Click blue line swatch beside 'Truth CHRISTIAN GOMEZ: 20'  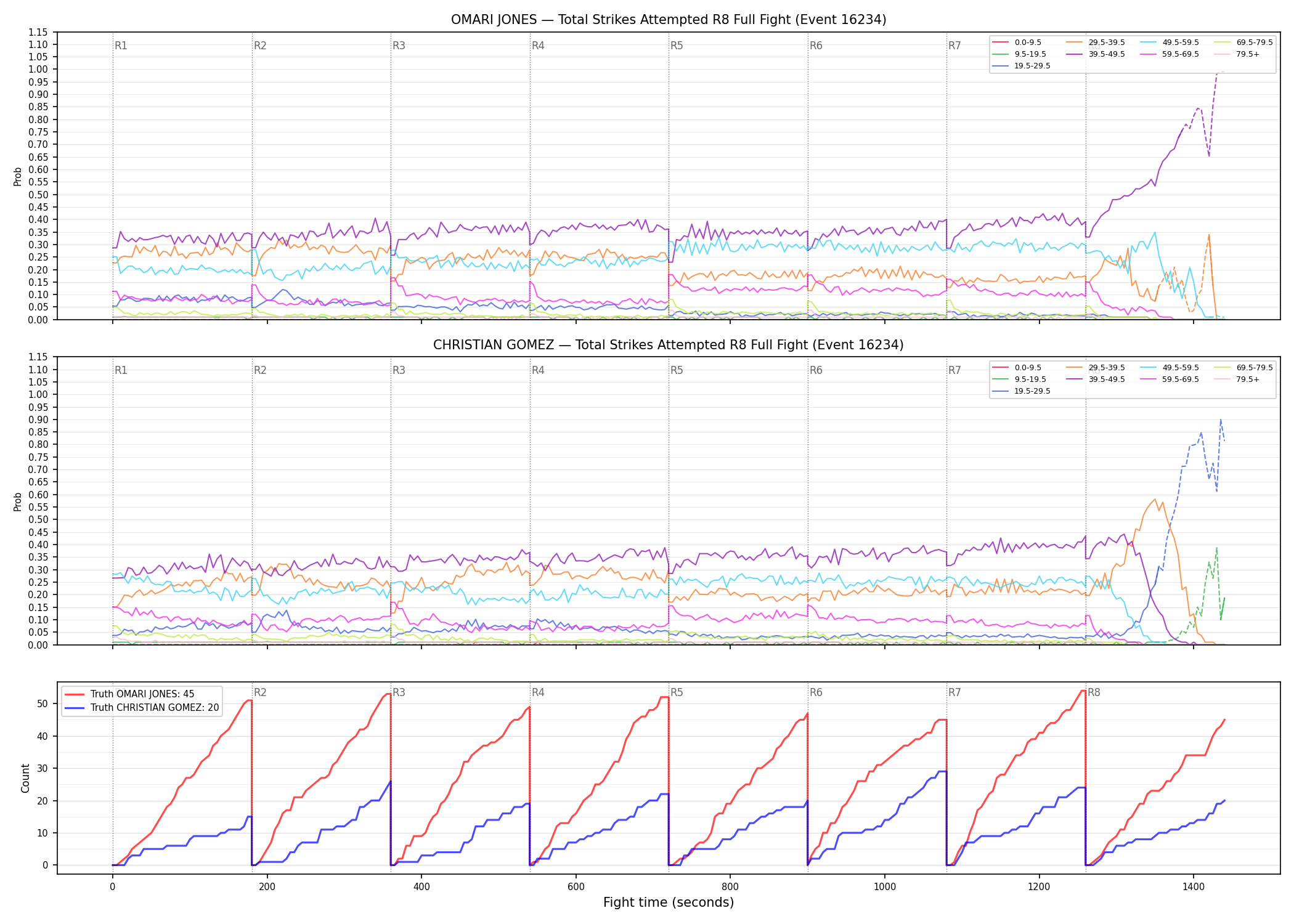[x=75, y=708]
